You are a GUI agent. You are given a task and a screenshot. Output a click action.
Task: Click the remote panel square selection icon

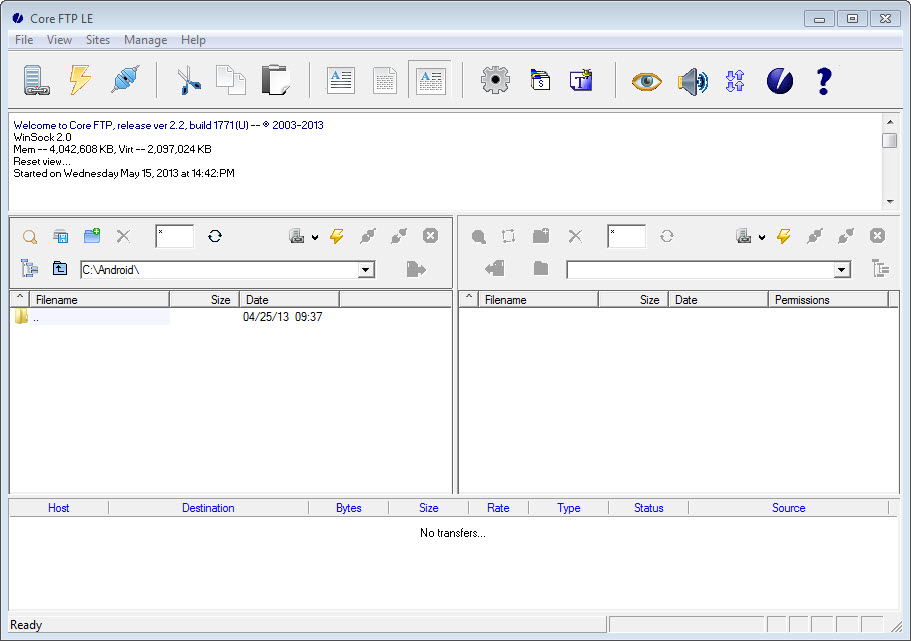508,236
